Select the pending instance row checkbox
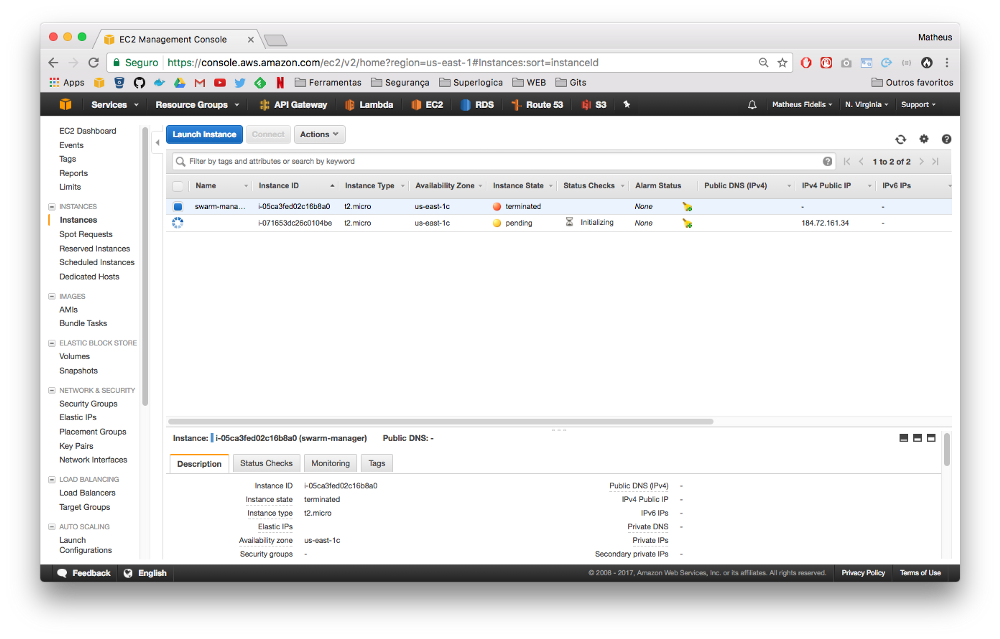This screenshot has height=639, width=1000. coord(178,223)
